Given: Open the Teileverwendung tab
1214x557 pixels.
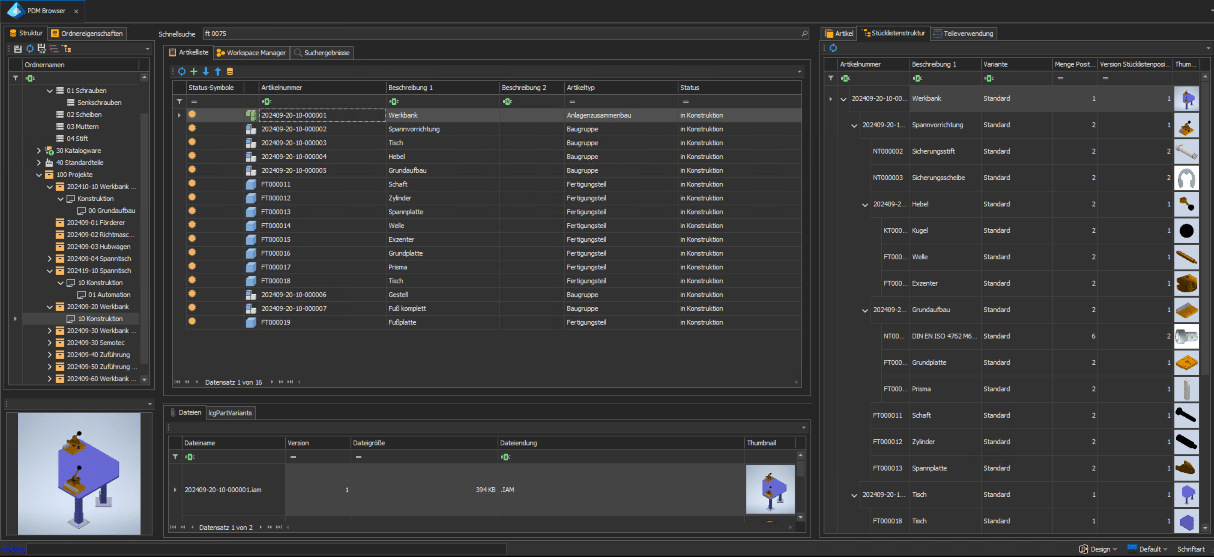Looking at the screenshot, I should click(x=962, y=33).
